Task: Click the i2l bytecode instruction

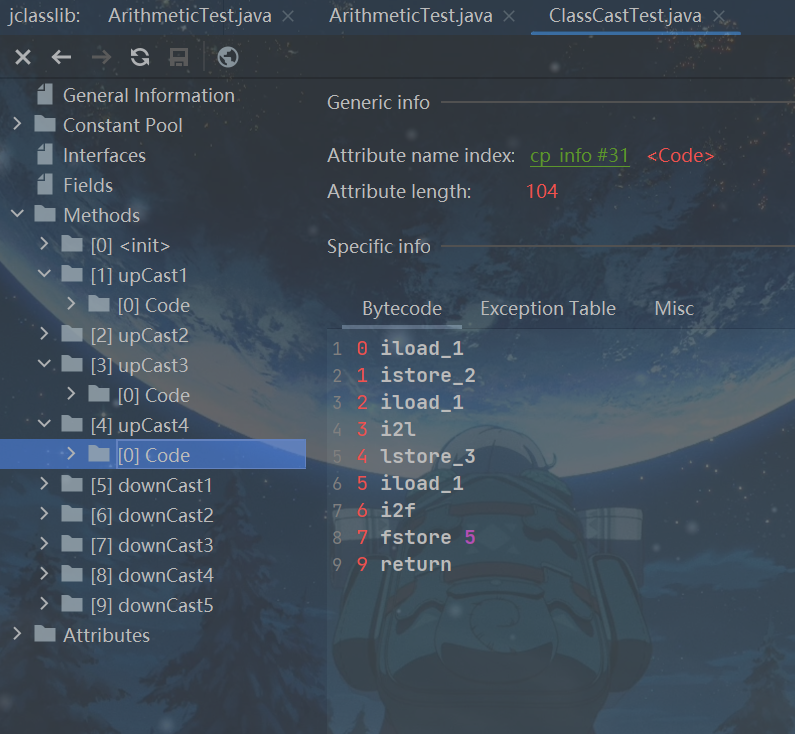Action: (398, 430)
